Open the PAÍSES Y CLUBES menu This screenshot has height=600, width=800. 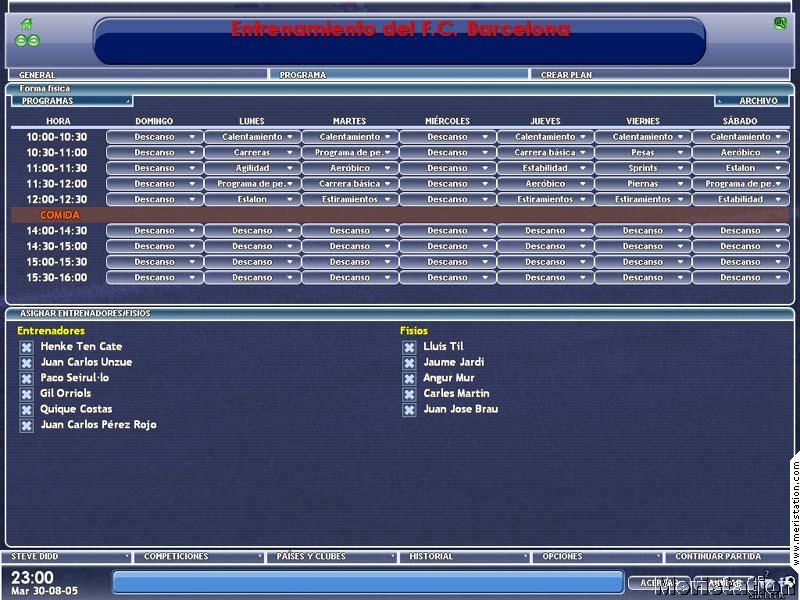[x=331, y=557]
